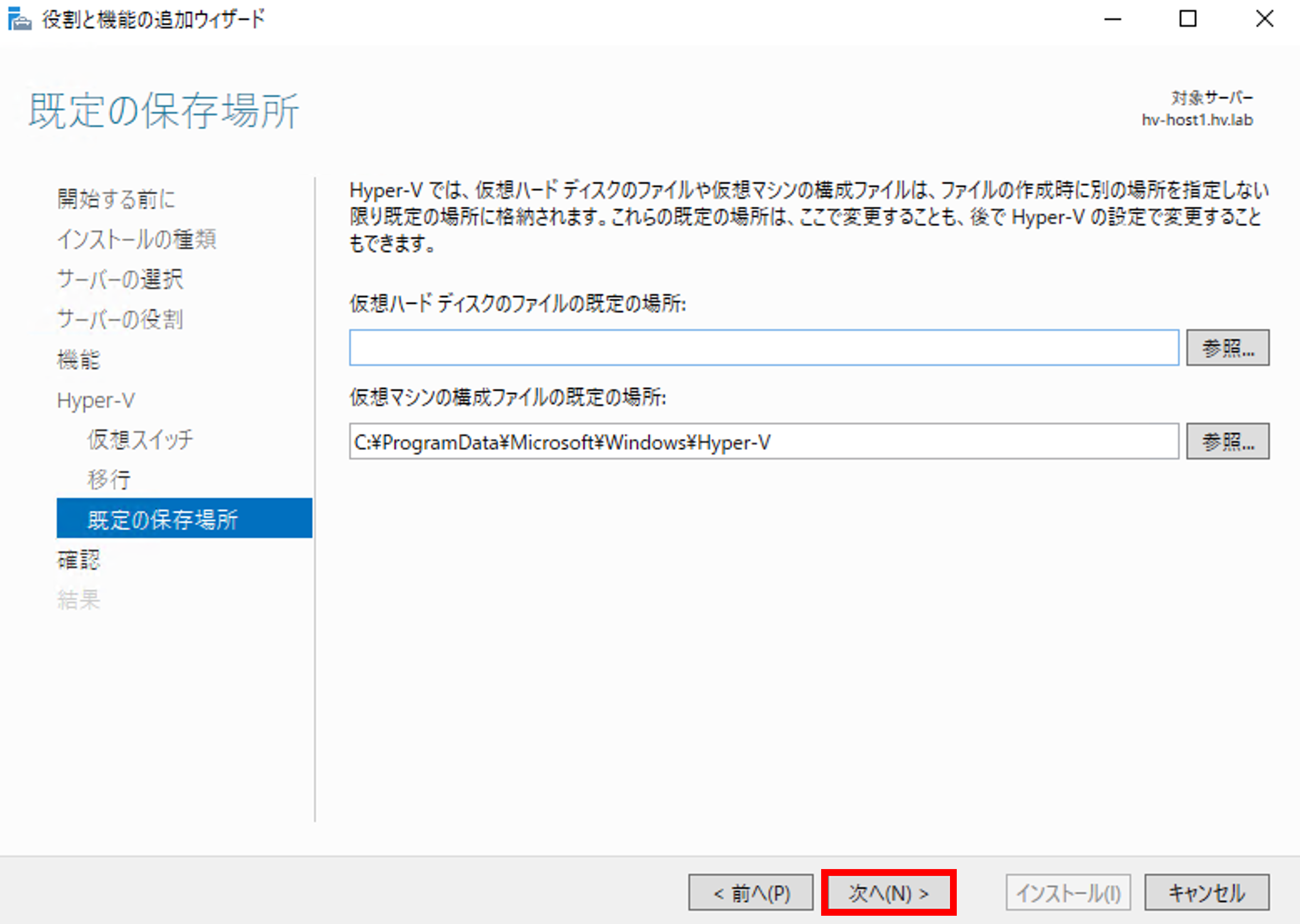This screenshot has width=1300, height=924.
Task: Click the VM configuration path field
Action: (763, 441)
